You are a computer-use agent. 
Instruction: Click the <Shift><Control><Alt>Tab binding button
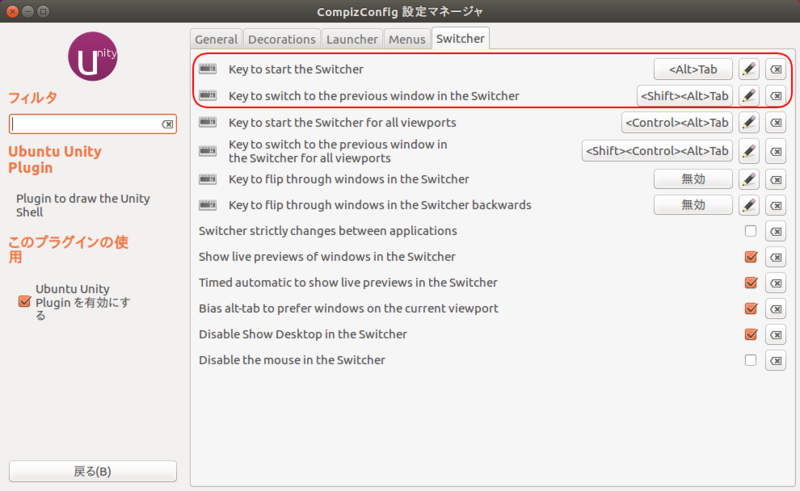point(657,151)
